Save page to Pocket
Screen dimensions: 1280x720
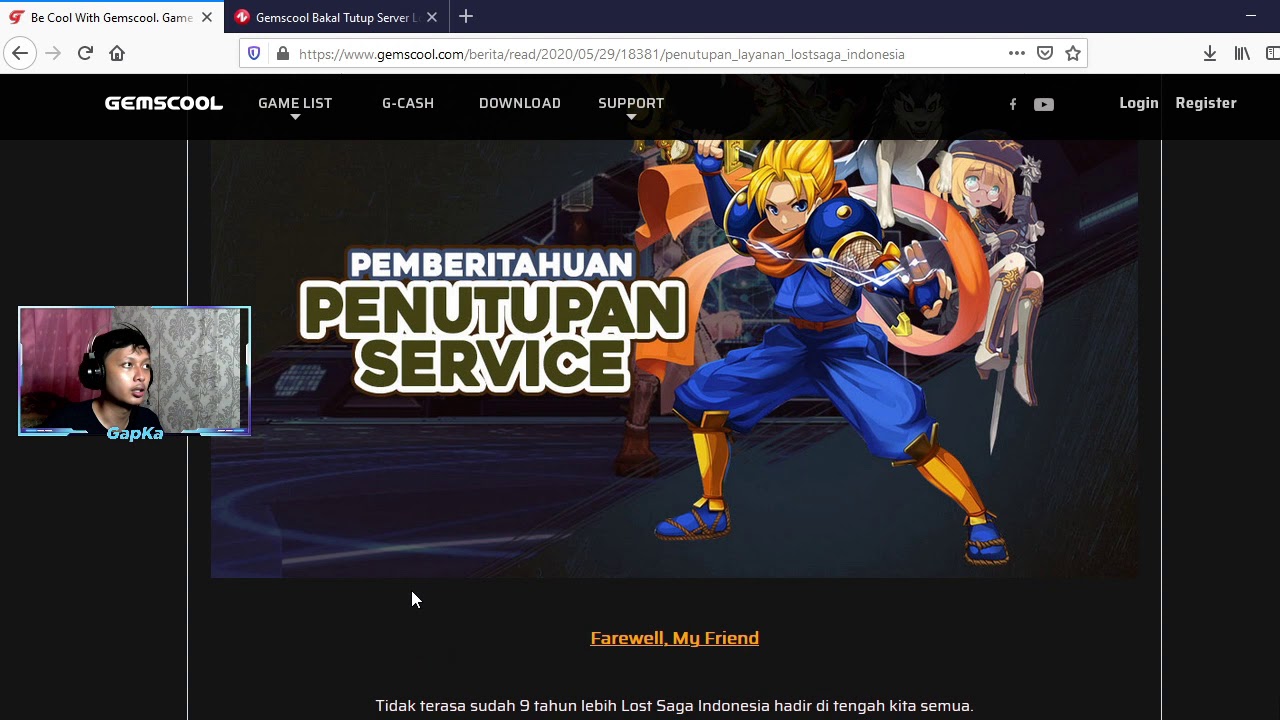tap(1045, 54)
